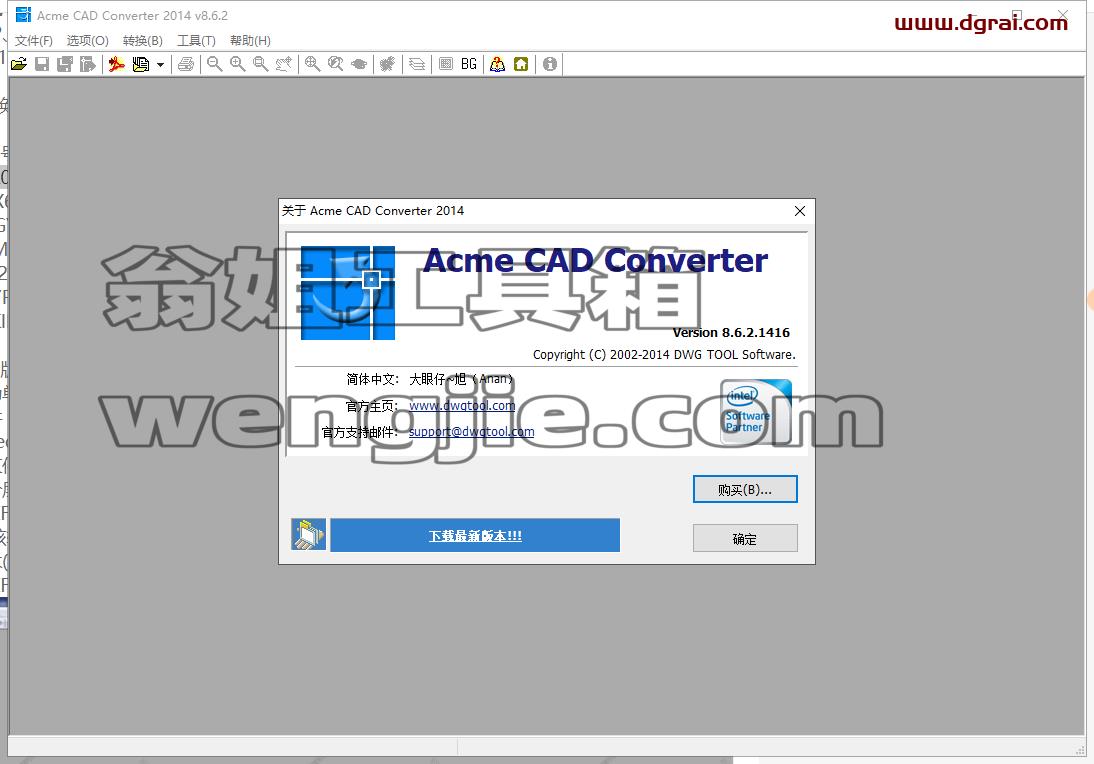
Task: Click the Layers stack icon
Action: (417, 64)
